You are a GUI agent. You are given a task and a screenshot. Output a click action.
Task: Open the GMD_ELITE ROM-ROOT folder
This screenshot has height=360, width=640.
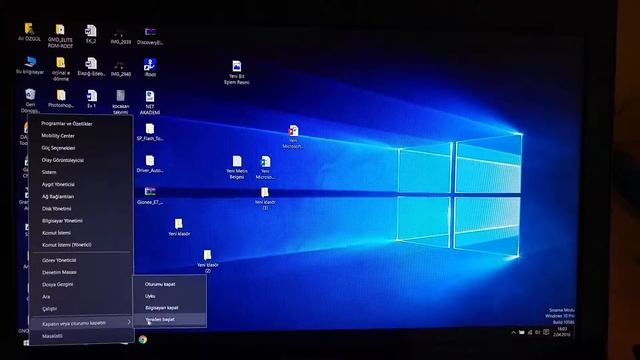pos(60,36)
